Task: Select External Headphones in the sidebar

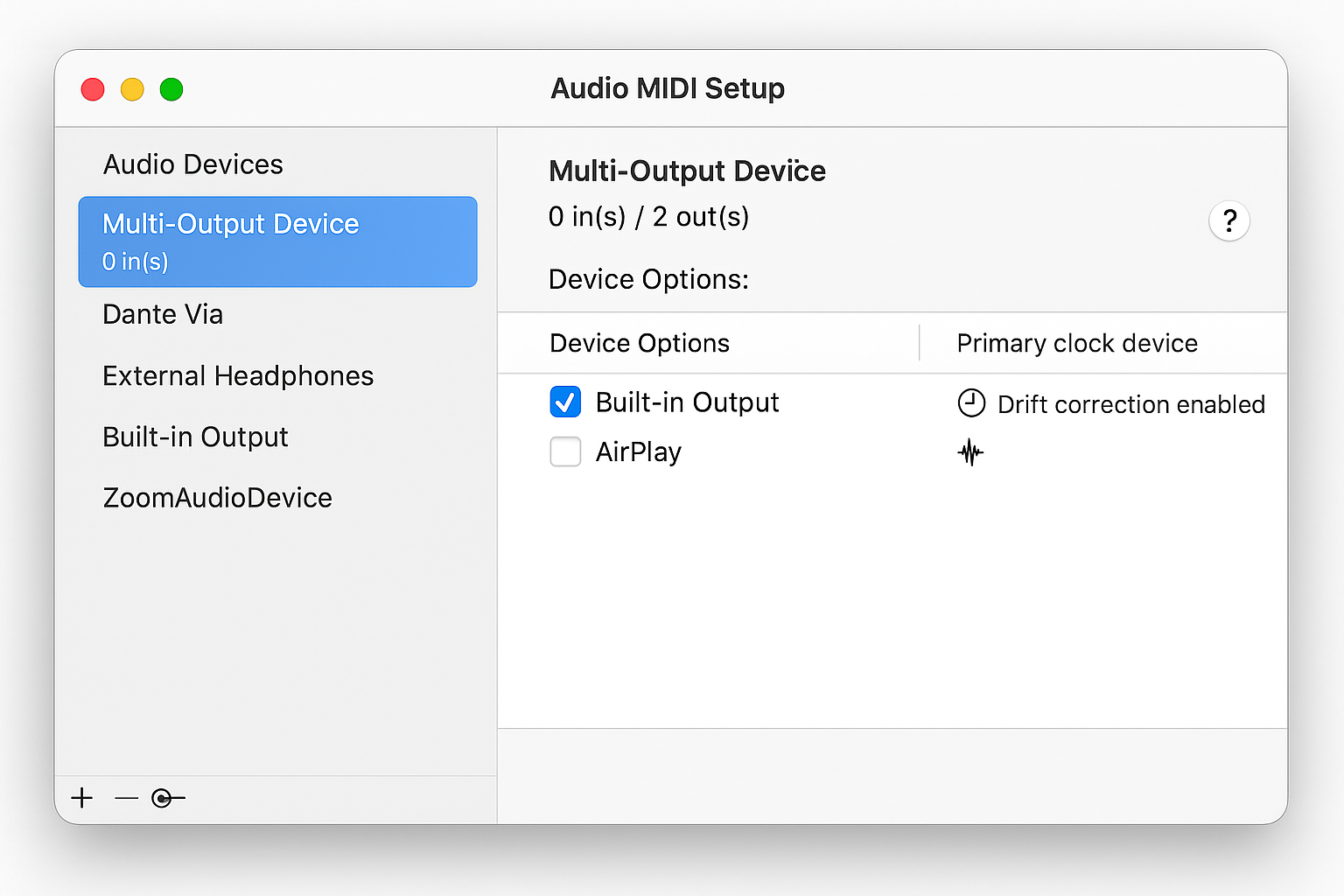Action: click(238, 375)
